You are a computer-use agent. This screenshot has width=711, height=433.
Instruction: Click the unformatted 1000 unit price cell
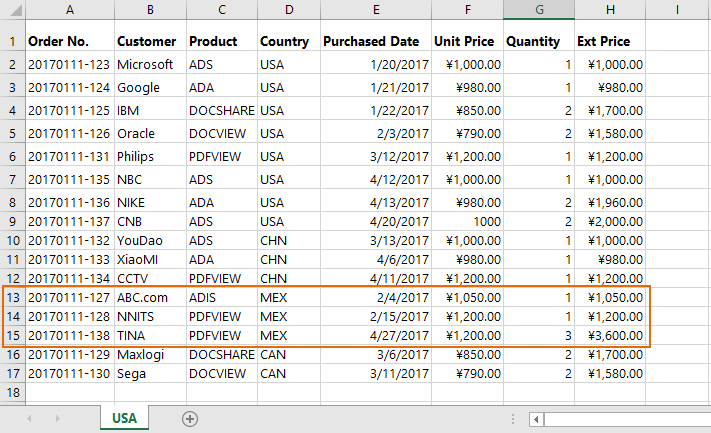click(468, 221)
